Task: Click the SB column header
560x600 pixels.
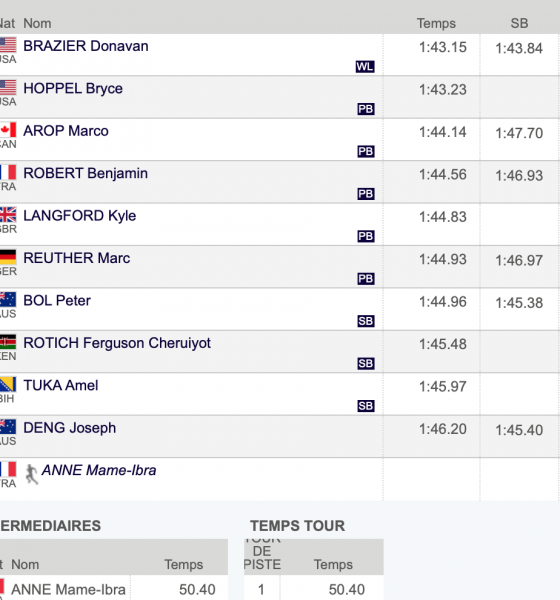Action: 519,23
